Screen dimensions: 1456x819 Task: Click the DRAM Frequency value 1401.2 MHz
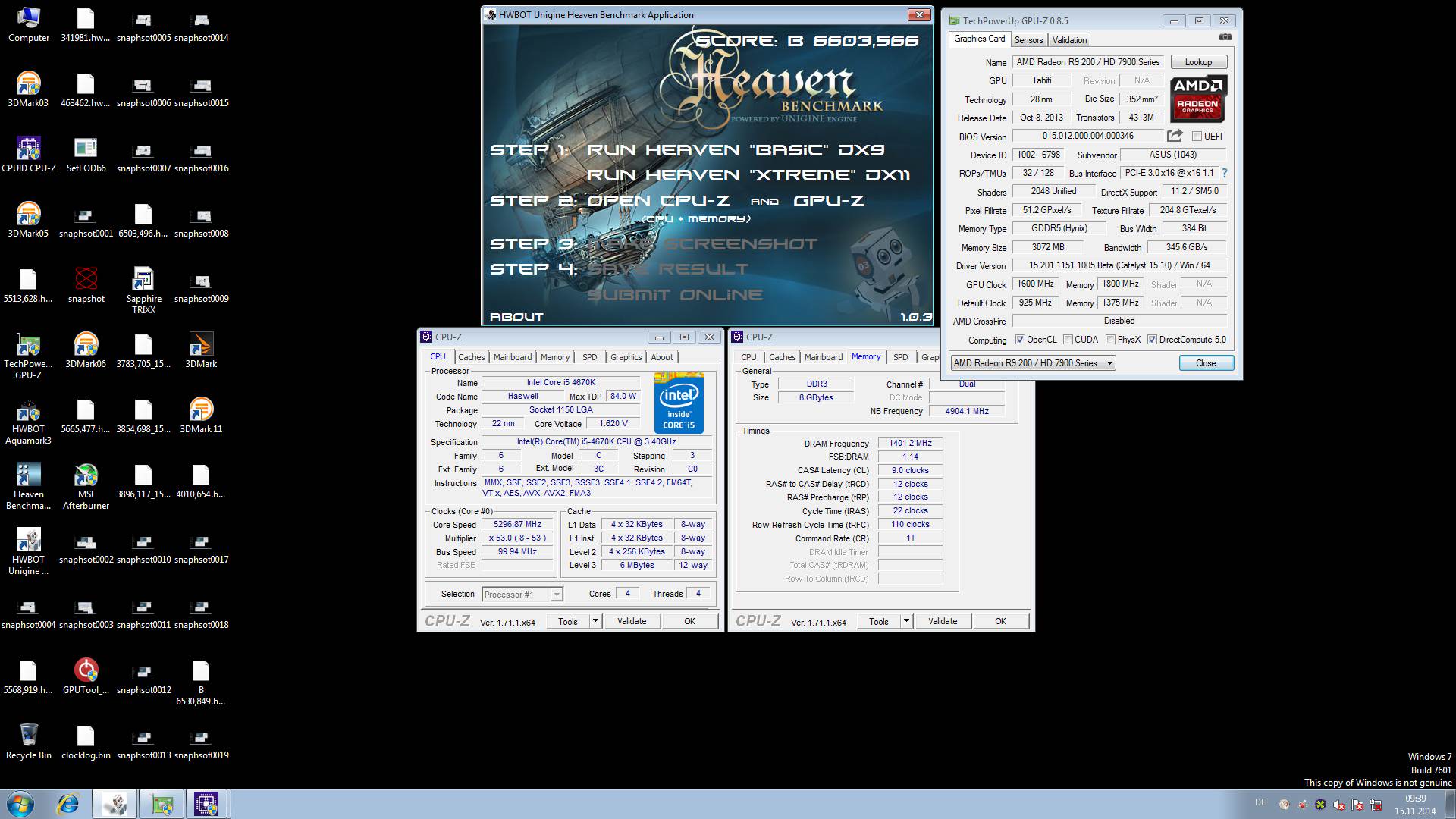click(x=910, y=444)
